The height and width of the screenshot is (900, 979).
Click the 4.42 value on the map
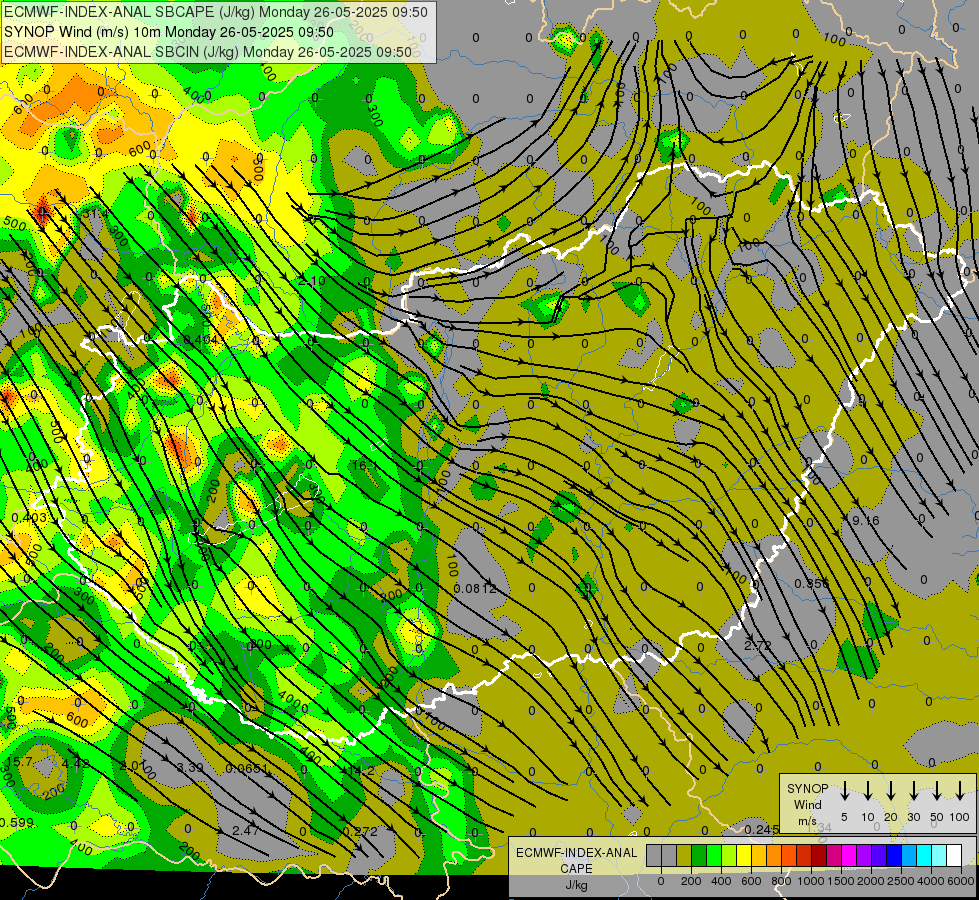(x=76, y=763)
